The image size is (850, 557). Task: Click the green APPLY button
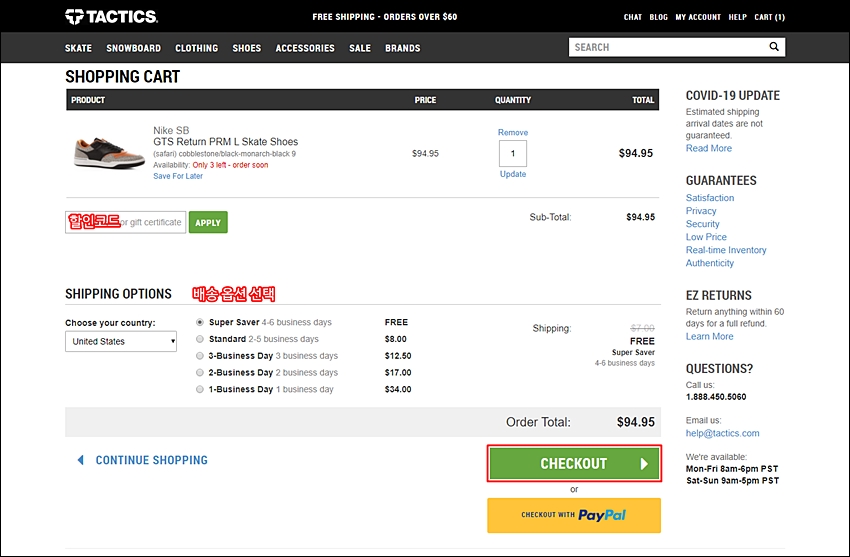pyautogui.click(x=208, y=223)
